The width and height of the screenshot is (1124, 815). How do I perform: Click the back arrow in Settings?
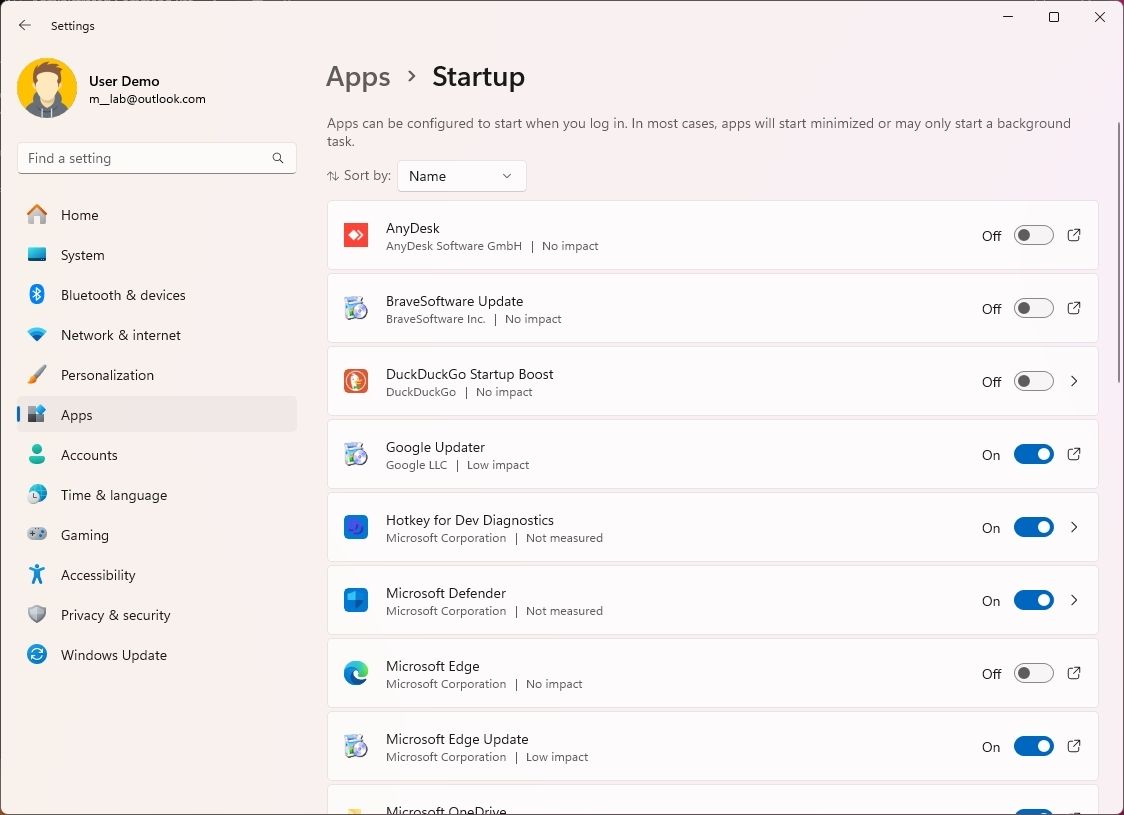pos(25,26)
